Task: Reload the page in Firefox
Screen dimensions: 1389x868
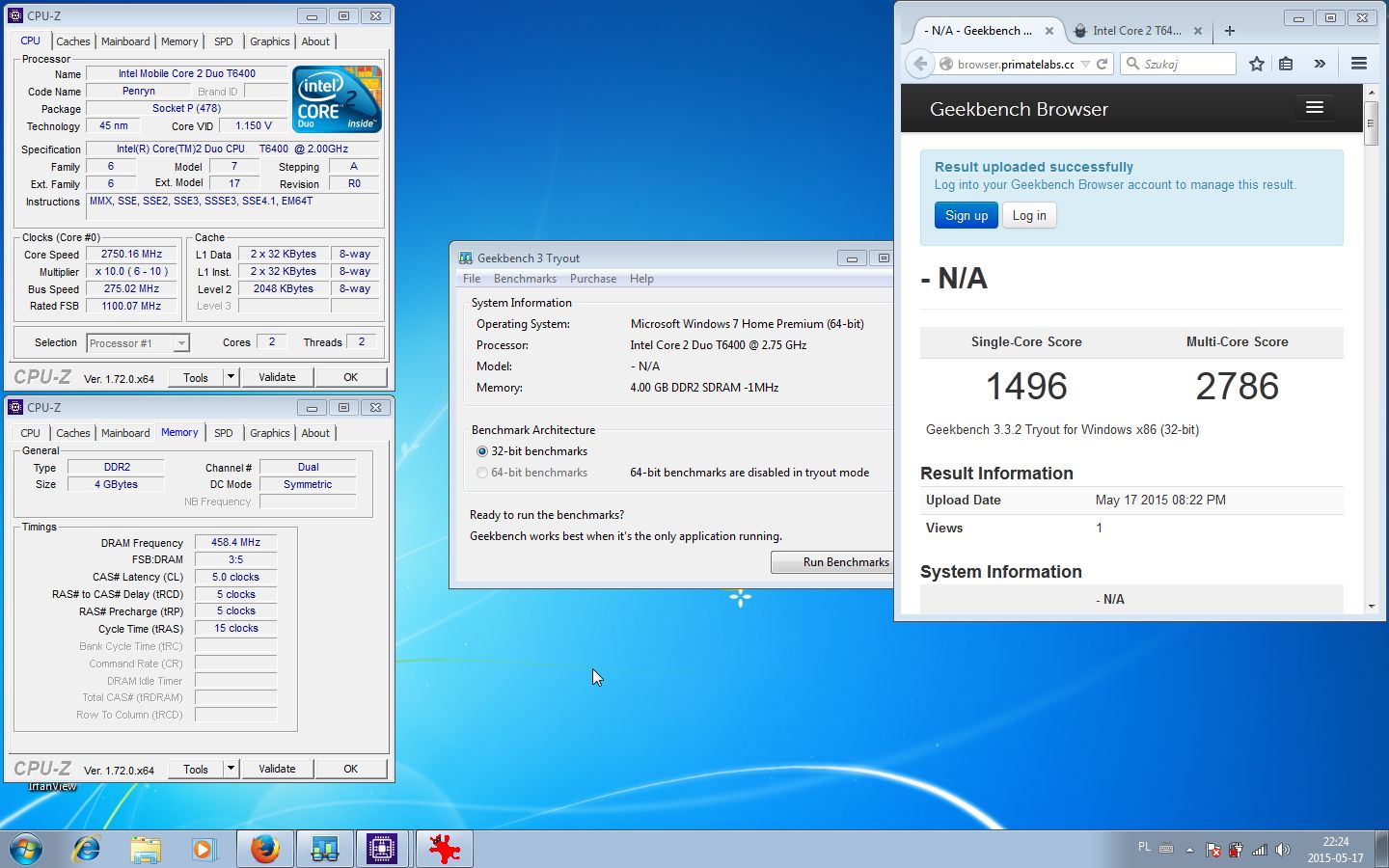Action: coord(1102,64)
